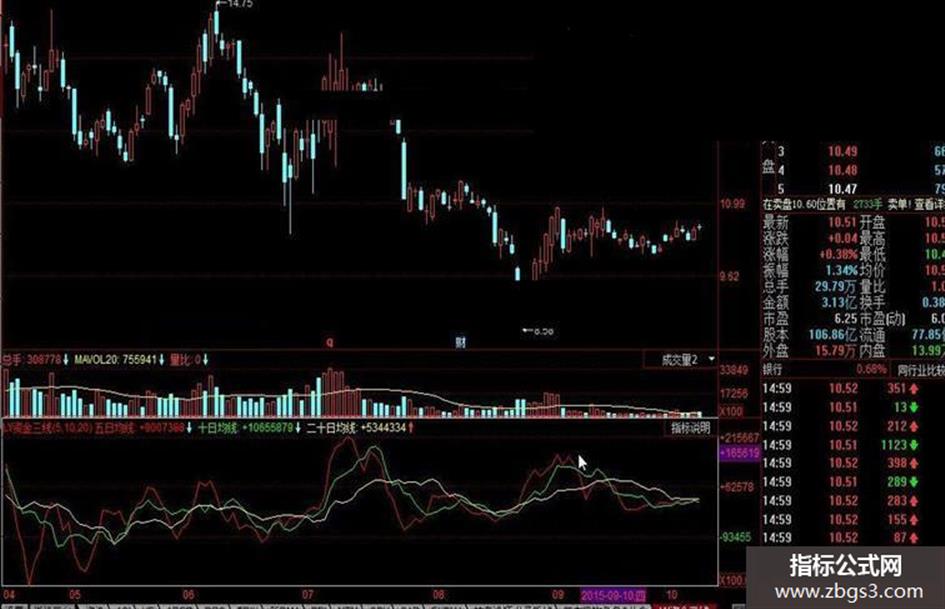
Task: Click the 涨幅 value +0.38%
Action: point(838,254)
